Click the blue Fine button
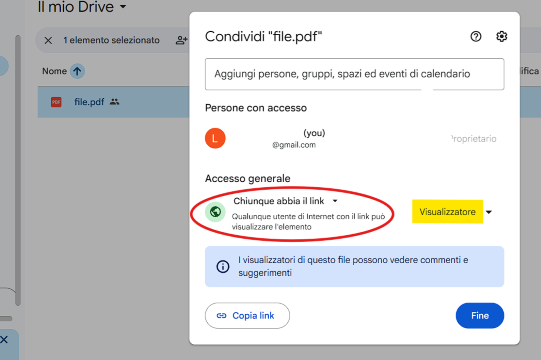Screen dimensions: 541x360 480,316
